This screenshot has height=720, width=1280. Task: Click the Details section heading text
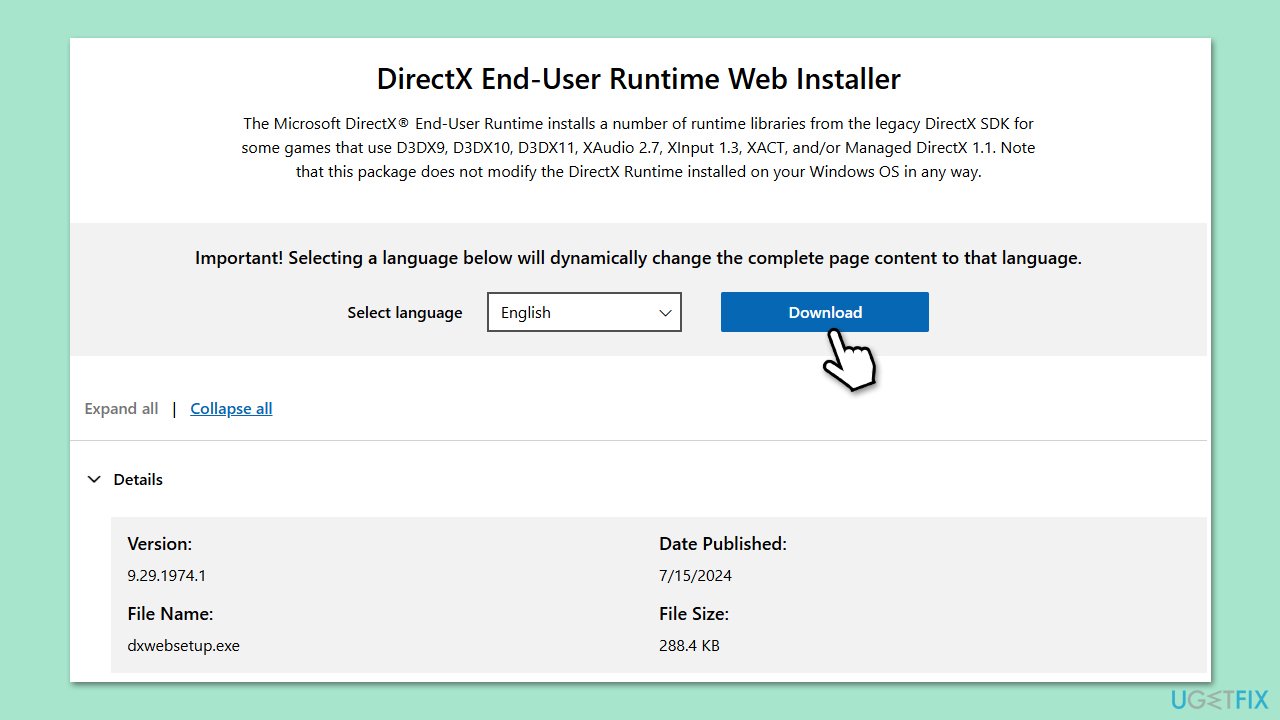pos(138,479)
